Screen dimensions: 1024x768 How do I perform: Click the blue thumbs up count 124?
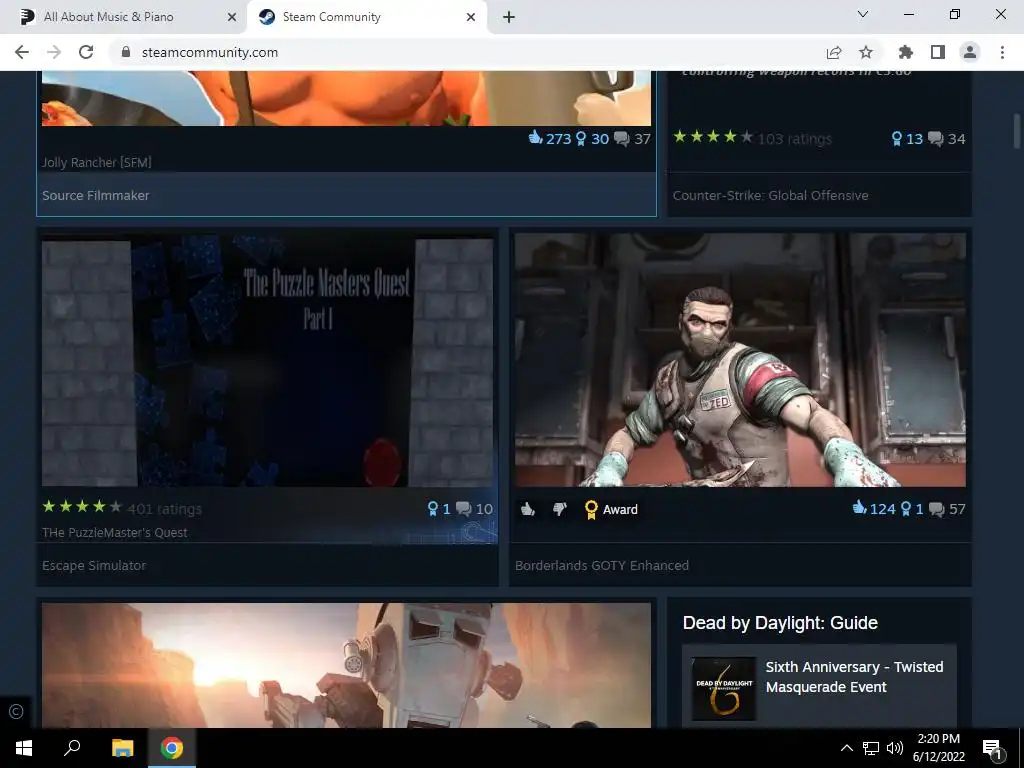pyautogui.click(x=874, y=509)
